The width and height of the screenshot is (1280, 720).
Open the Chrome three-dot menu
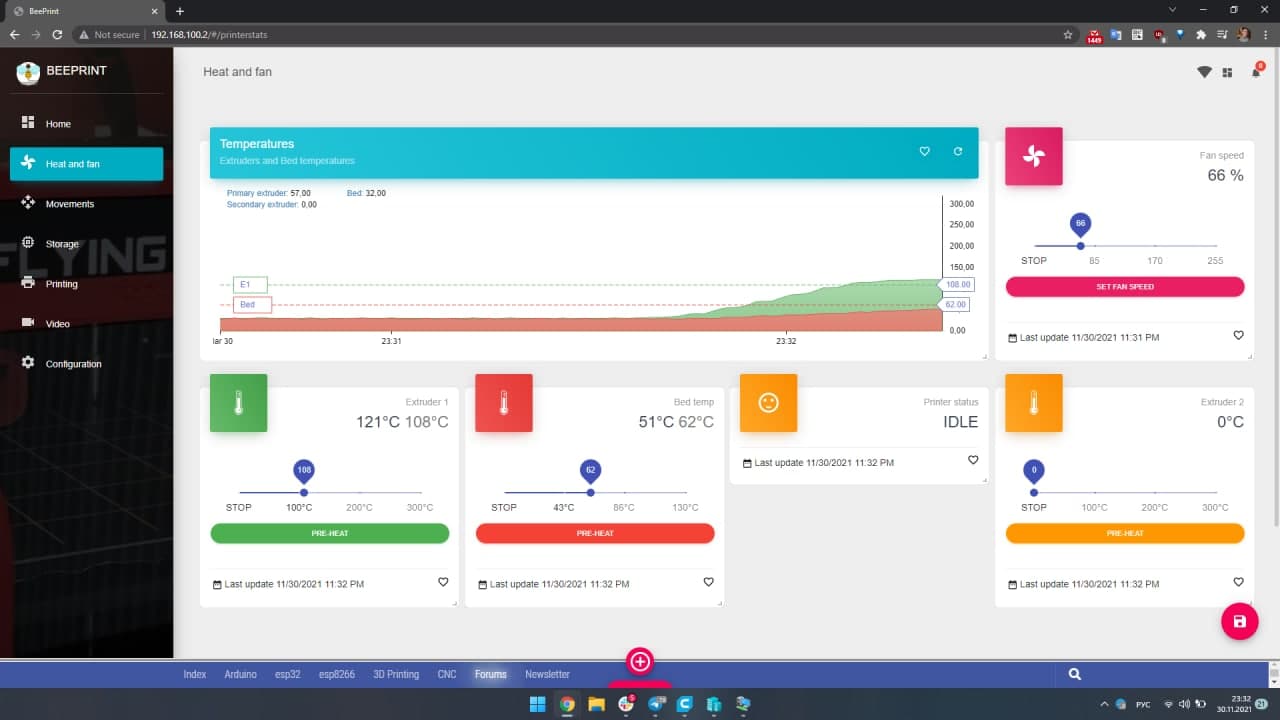[1266, 34]
